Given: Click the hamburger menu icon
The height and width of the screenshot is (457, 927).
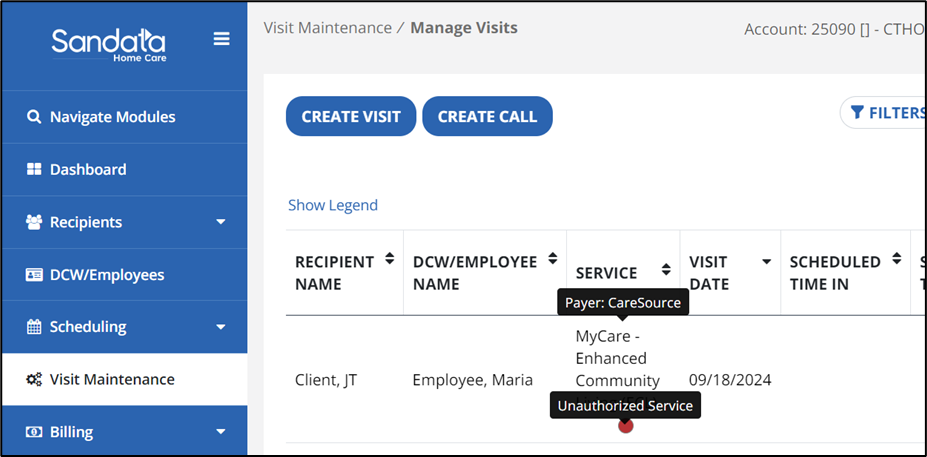Looking at the screenshot, I should click(x=221, y=40).
